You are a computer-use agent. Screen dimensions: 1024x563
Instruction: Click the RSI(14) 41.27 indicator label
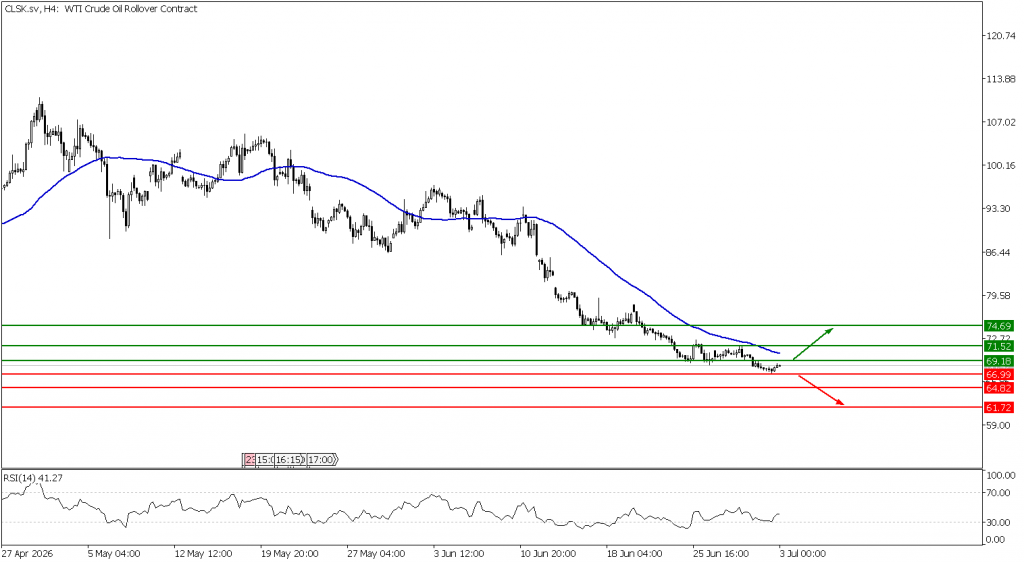click(33, 478)
